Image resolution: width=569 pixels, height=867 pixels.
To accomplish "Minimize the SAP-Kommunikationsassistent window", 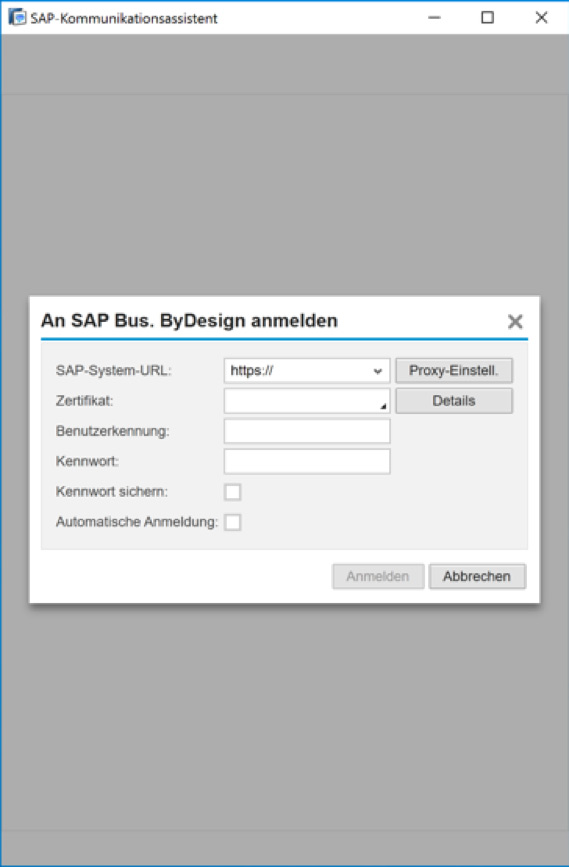I will [x=435, y=18].
